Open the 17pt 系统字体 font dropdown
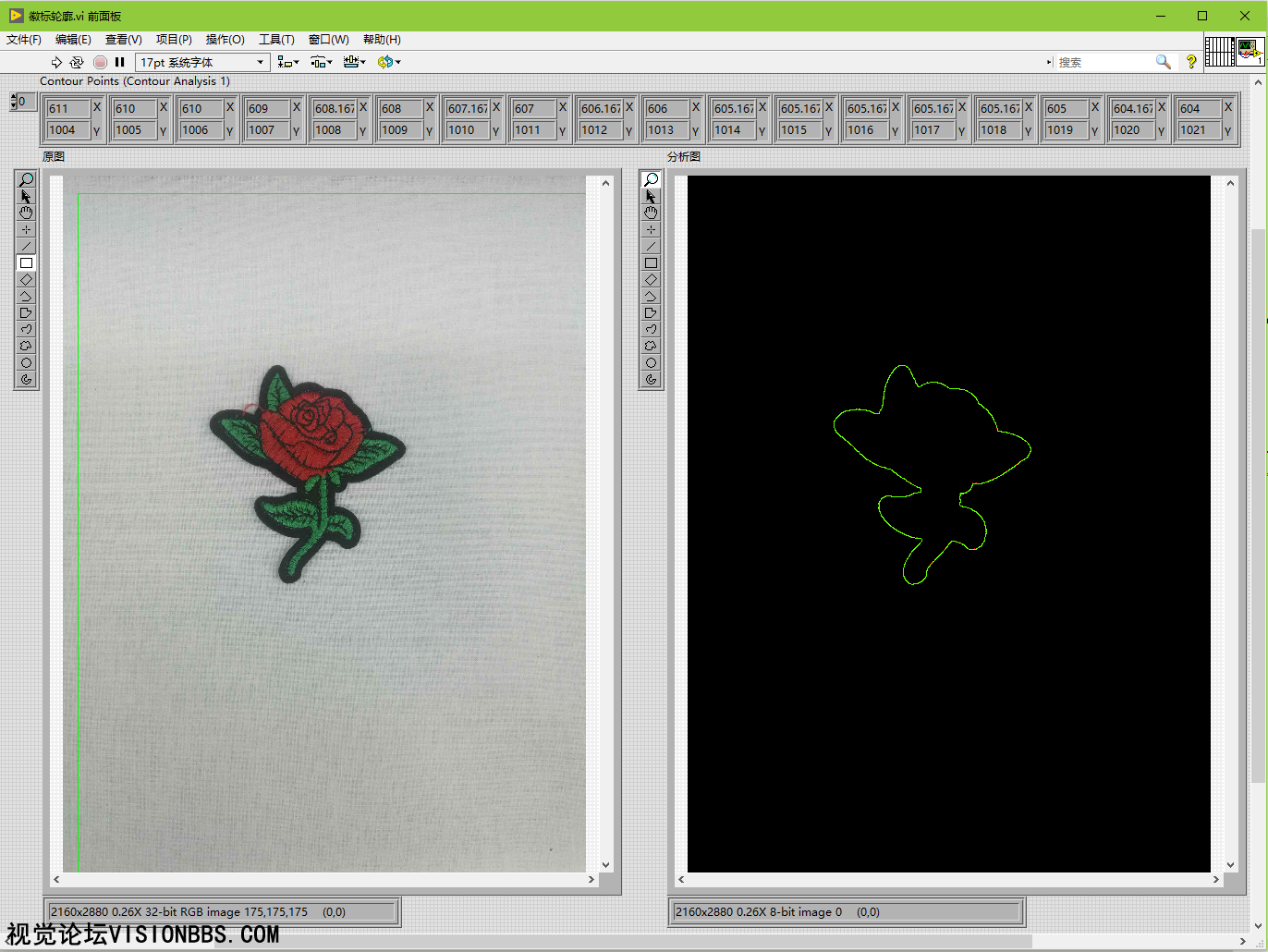Viewport: 1268px width, 952px height. tap(202, 62)
